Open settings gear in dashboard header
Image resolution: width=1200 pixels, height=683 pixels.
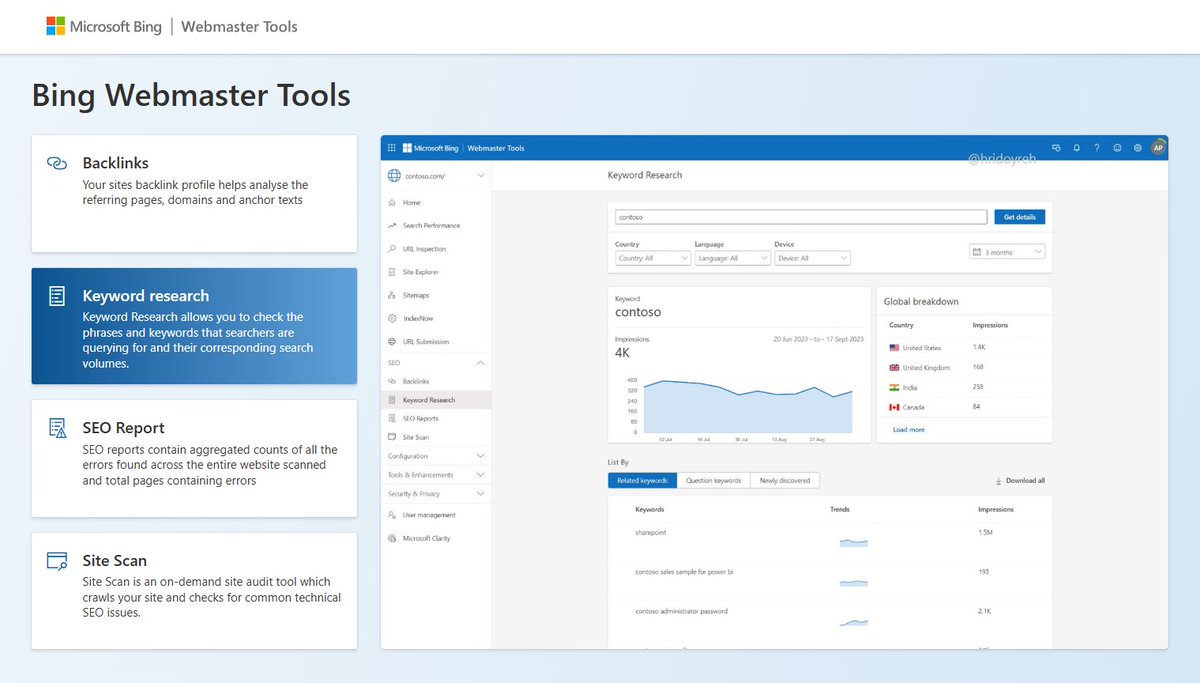(x=1138, y=148)
